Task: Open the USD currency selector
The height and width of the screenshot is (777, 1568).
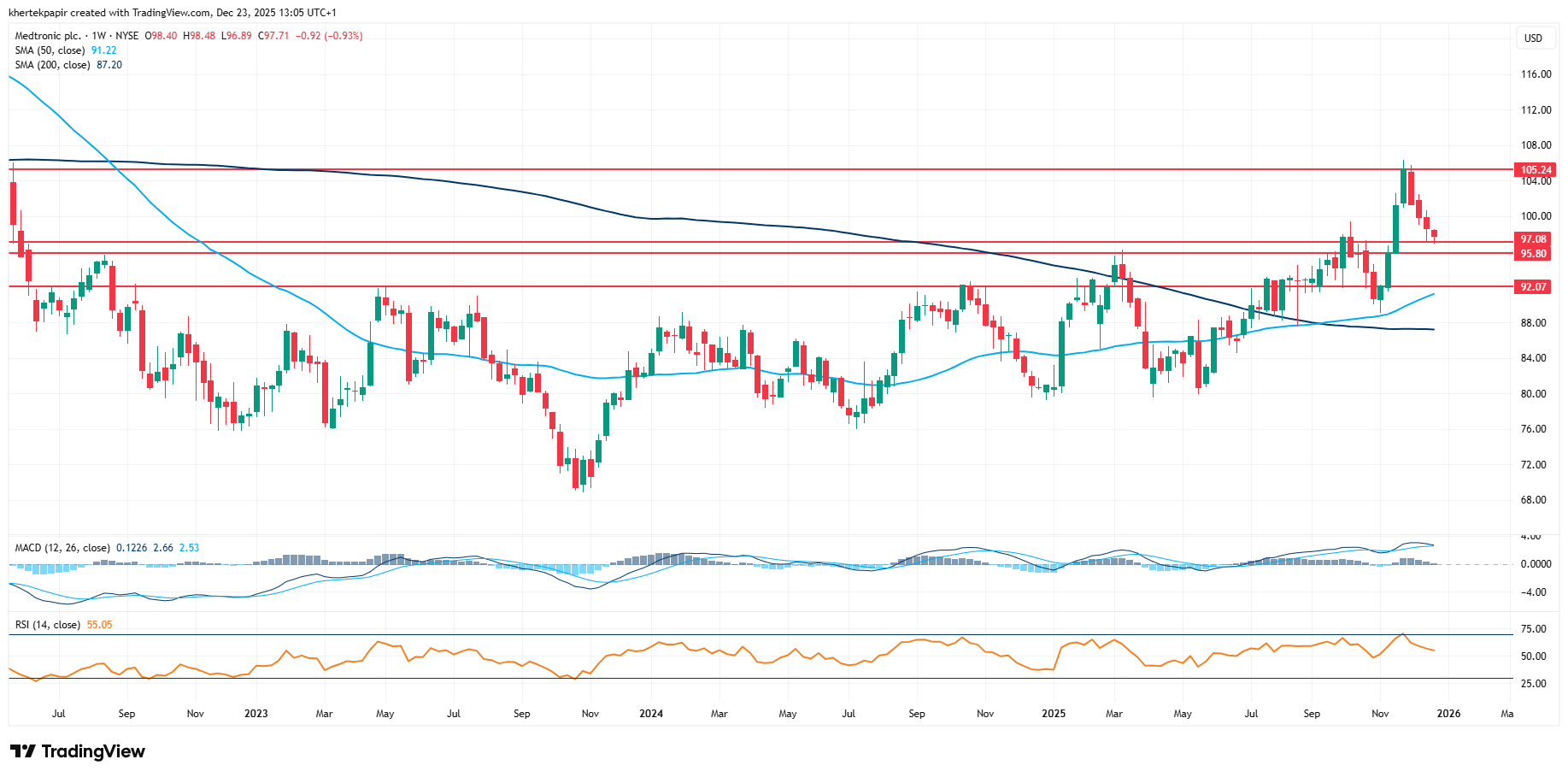Action: click(1533, 38)
